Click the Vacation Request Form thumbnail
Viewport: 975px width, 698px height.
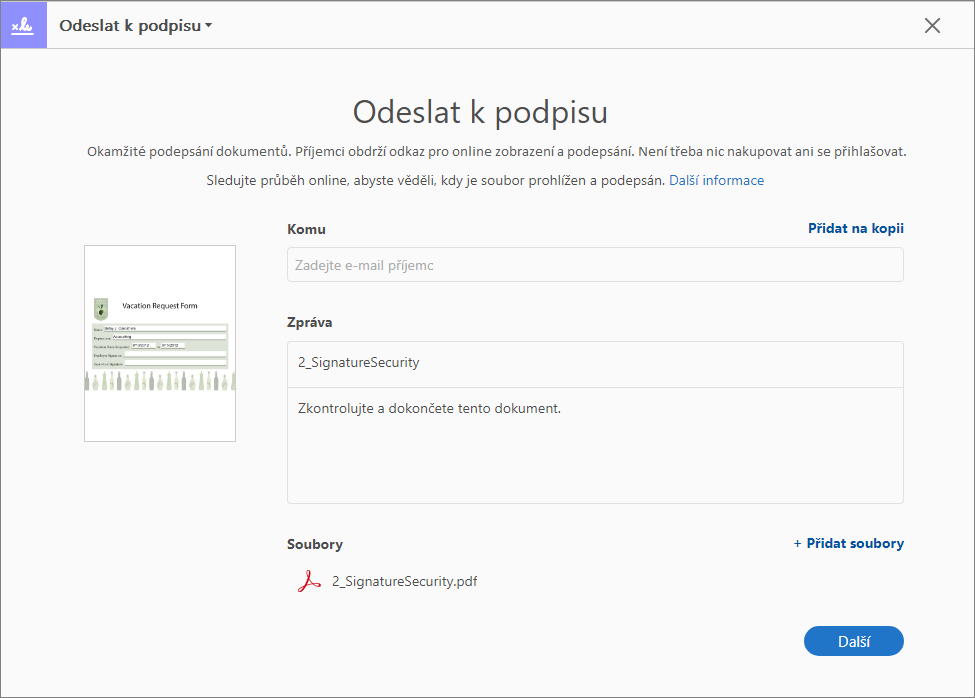click(160, 343)
